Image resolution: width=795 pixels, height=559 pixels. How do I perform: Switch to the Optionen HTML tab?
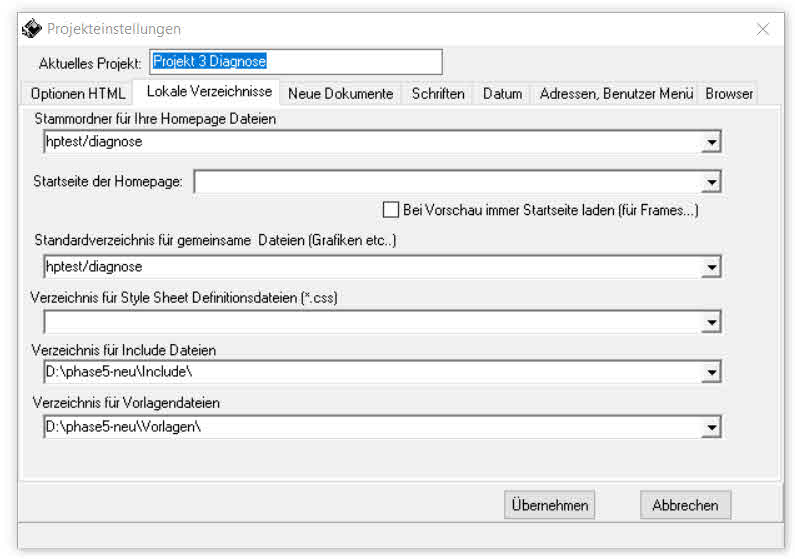point(78,94)
